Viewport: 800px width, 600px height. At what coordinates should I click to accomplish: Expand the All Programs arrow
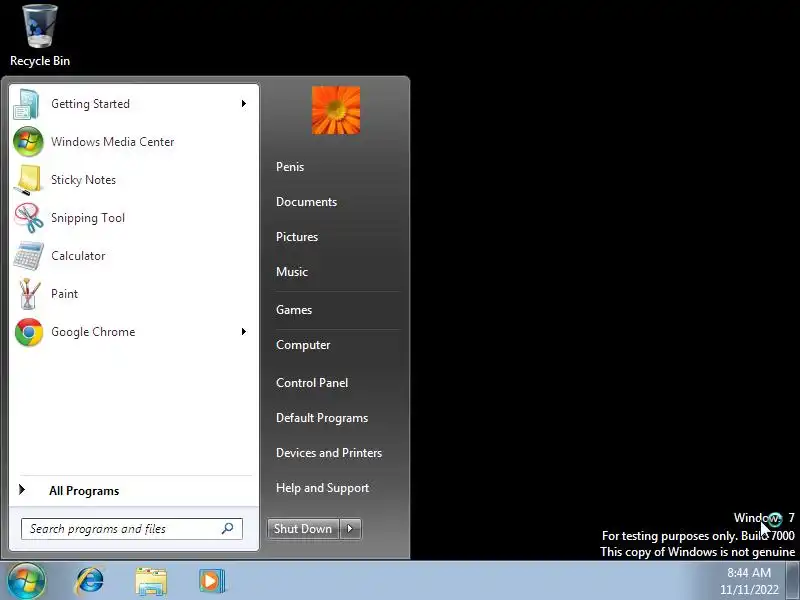point(21,490)
